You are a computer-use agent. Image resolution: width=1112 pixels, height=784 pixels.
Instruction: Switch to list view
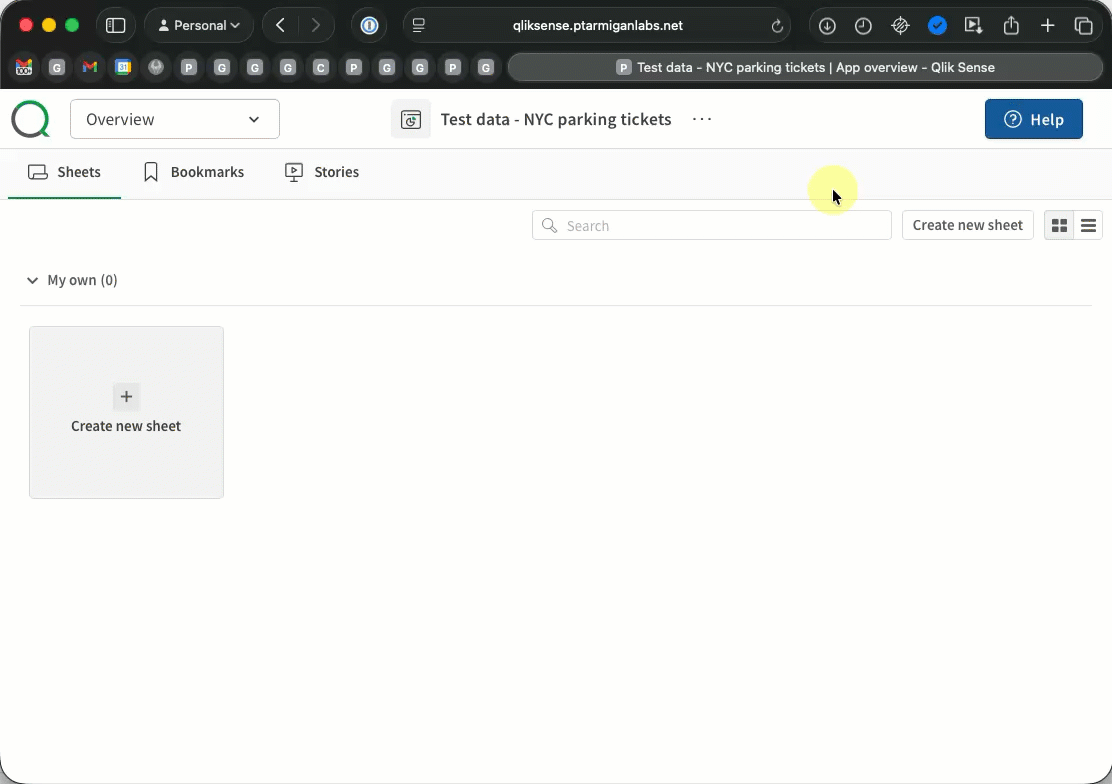[1089, 226]
